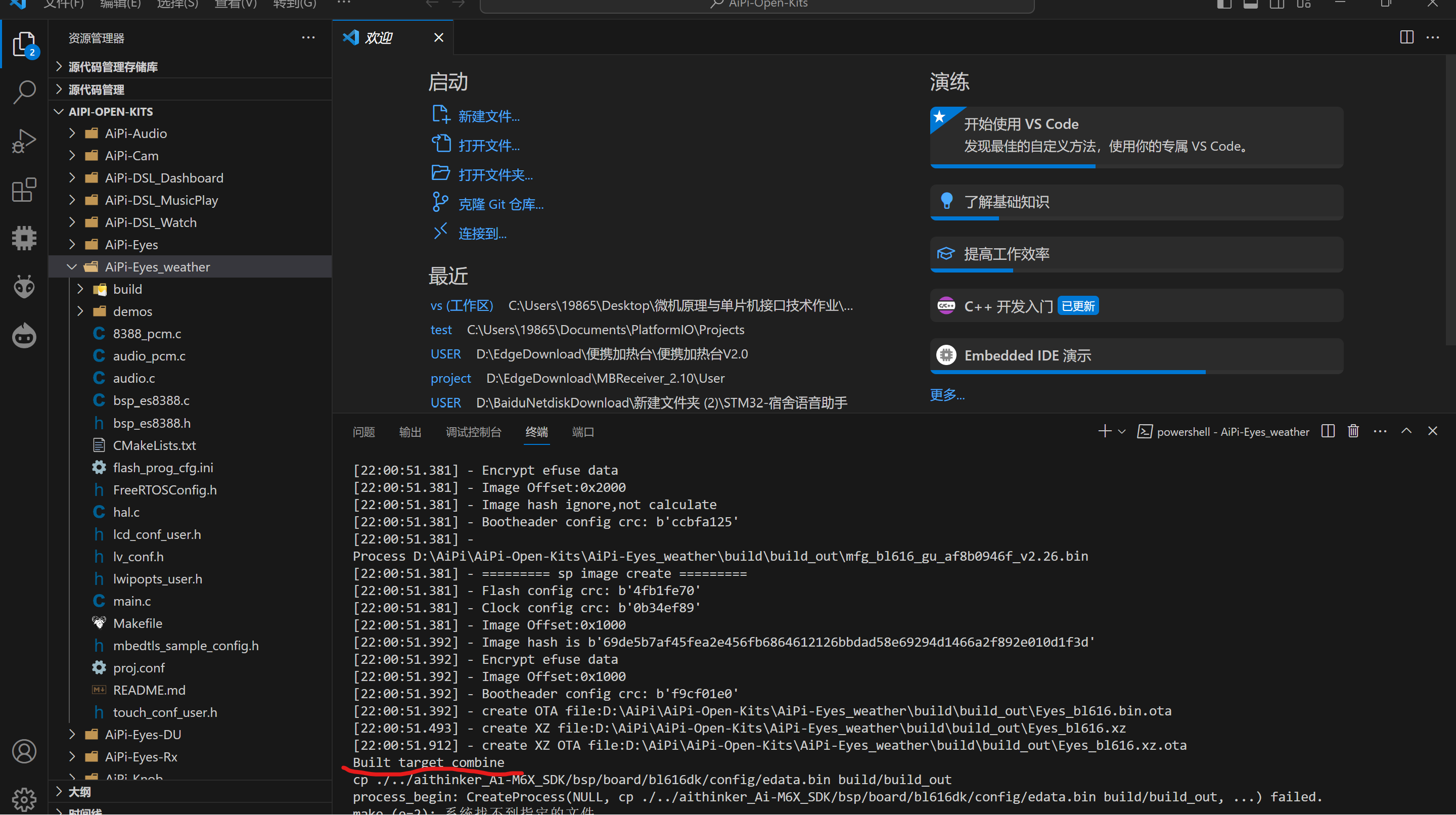
Task: Close the 欢迎 welcome tab
Action: (439, 38)
